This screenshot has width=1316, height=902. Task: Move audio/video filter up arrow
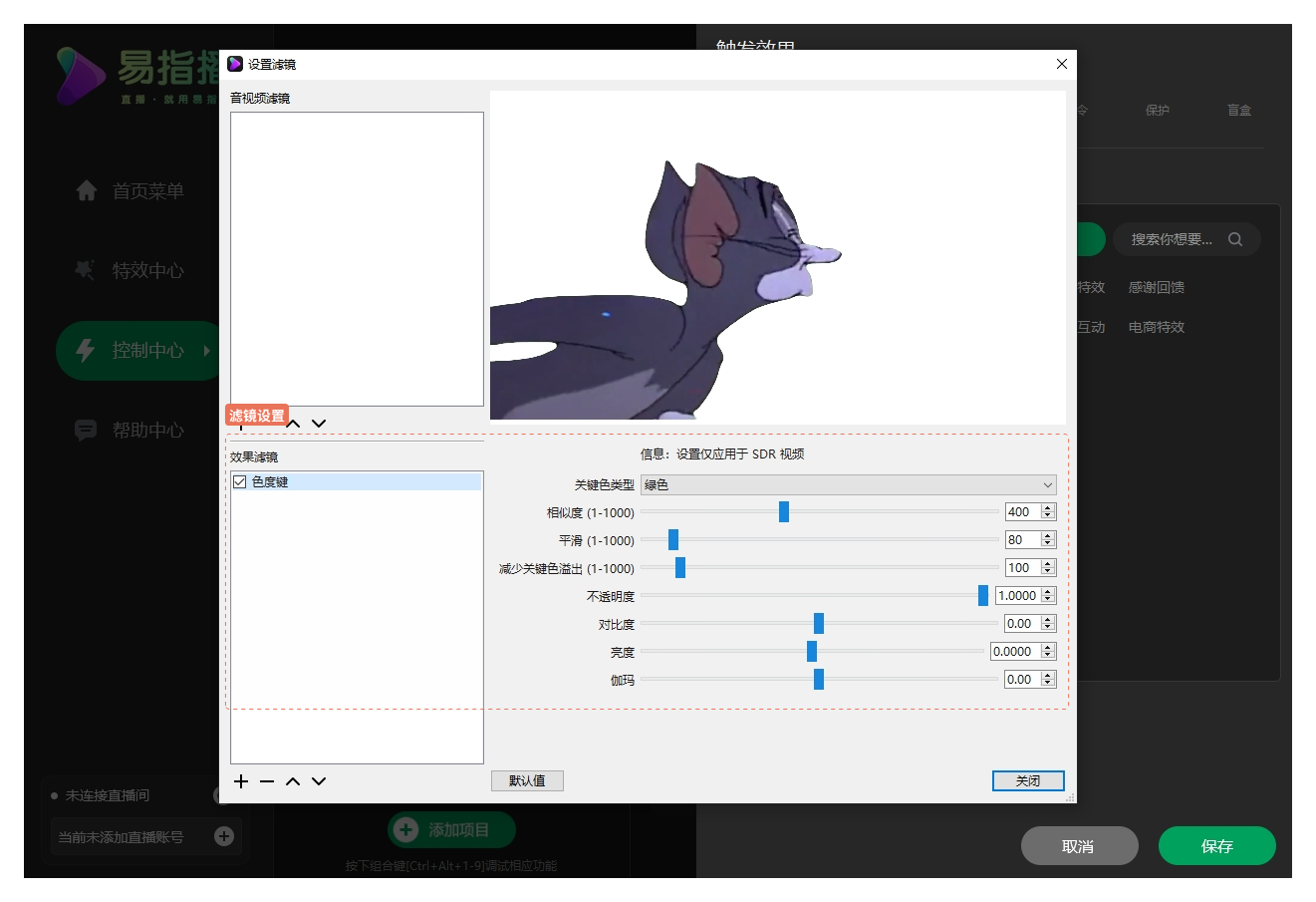pos(293,424)
